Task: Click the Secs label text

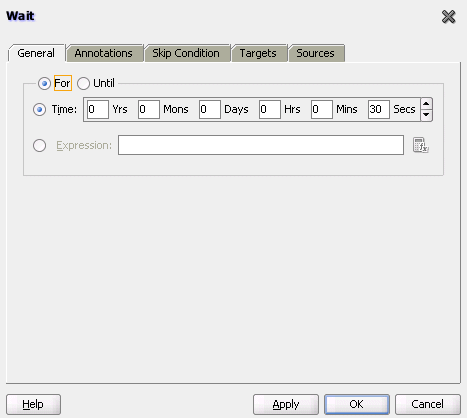Action: pos(404,109)
